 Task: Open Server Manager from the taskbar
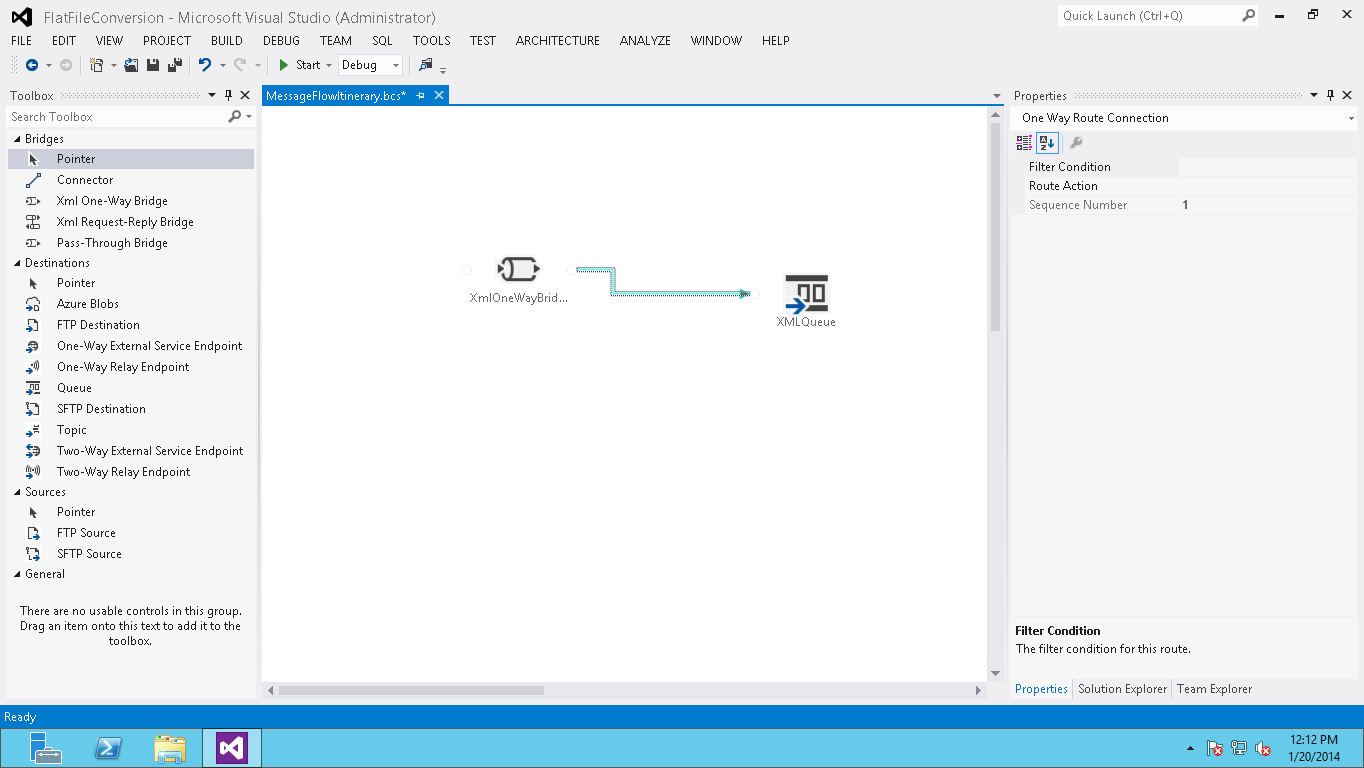point(45,748)
